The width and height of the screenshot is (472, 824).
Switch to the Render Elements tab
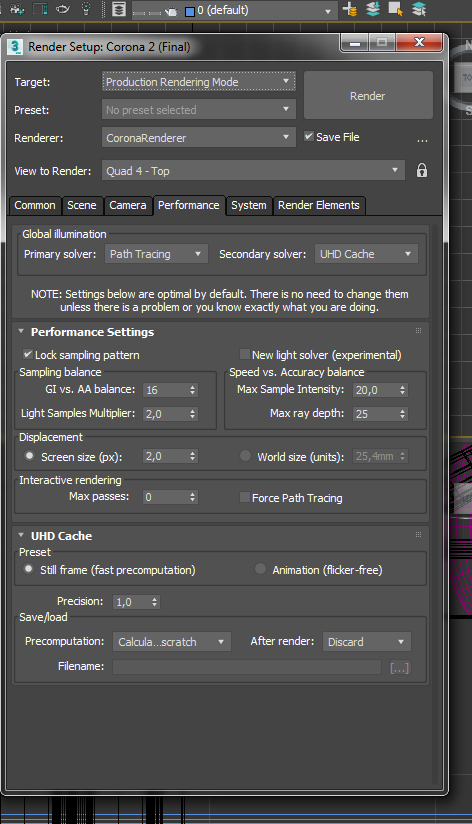tap(319, 205)
